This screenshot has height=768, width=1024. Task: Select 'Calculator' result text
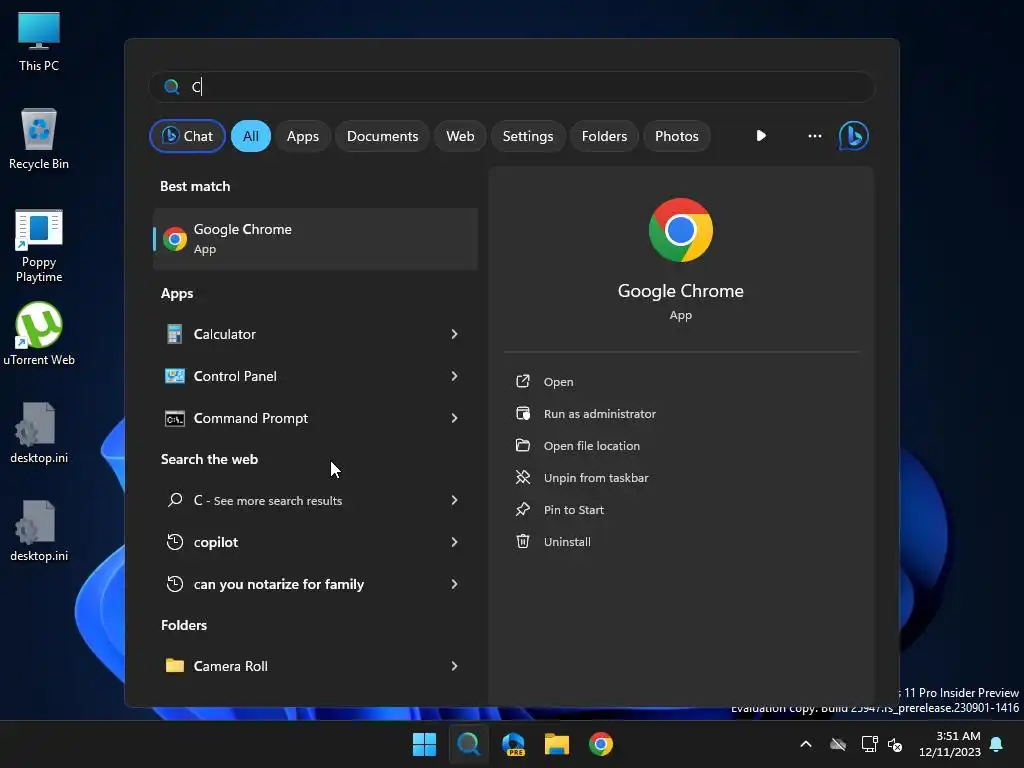(225, 334)
